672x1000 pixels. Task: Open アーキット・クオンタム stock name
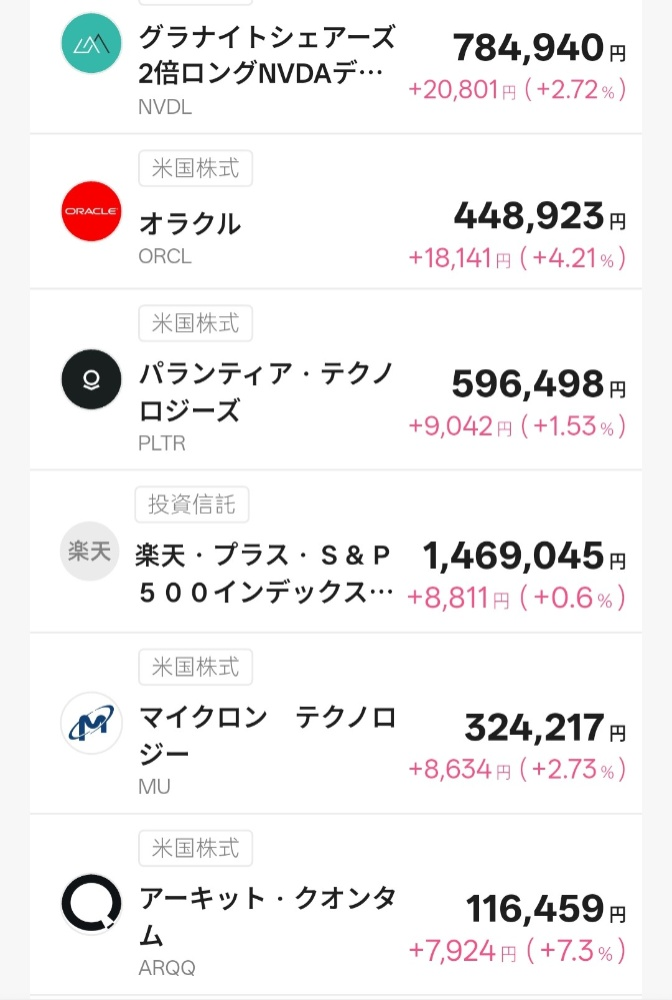tap(267, 915)
